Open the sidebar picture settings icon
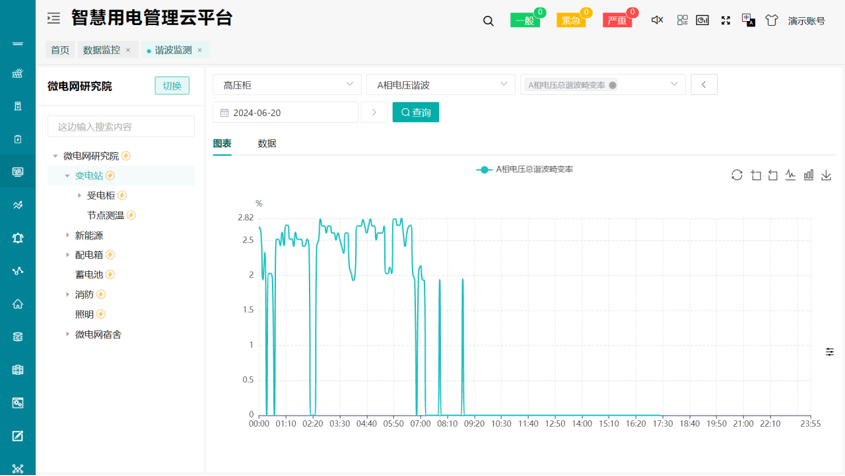Viewport: 845px width, 476px height. (18, 403)
